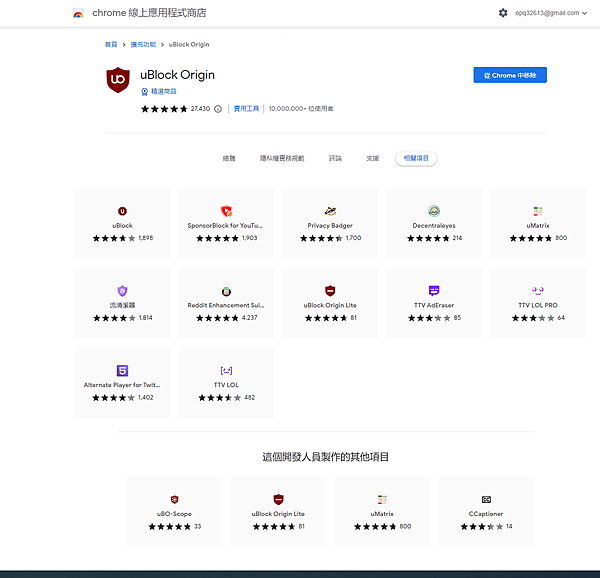Switch to the 隱私權實務規範 tab
The width and height of the screenshot is (600, 578).
(x=282, y=158)
